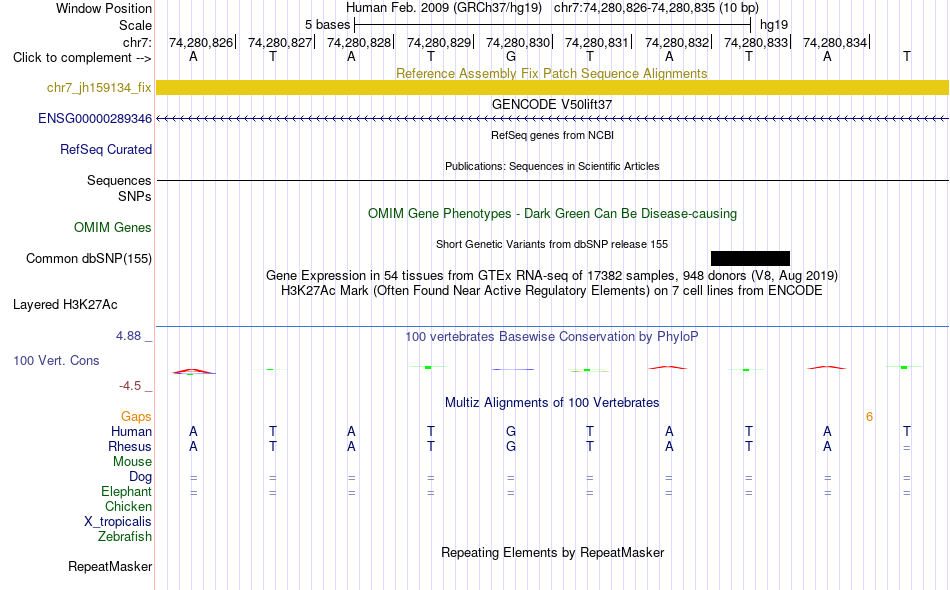Click the Rhesus species row label

130,446
